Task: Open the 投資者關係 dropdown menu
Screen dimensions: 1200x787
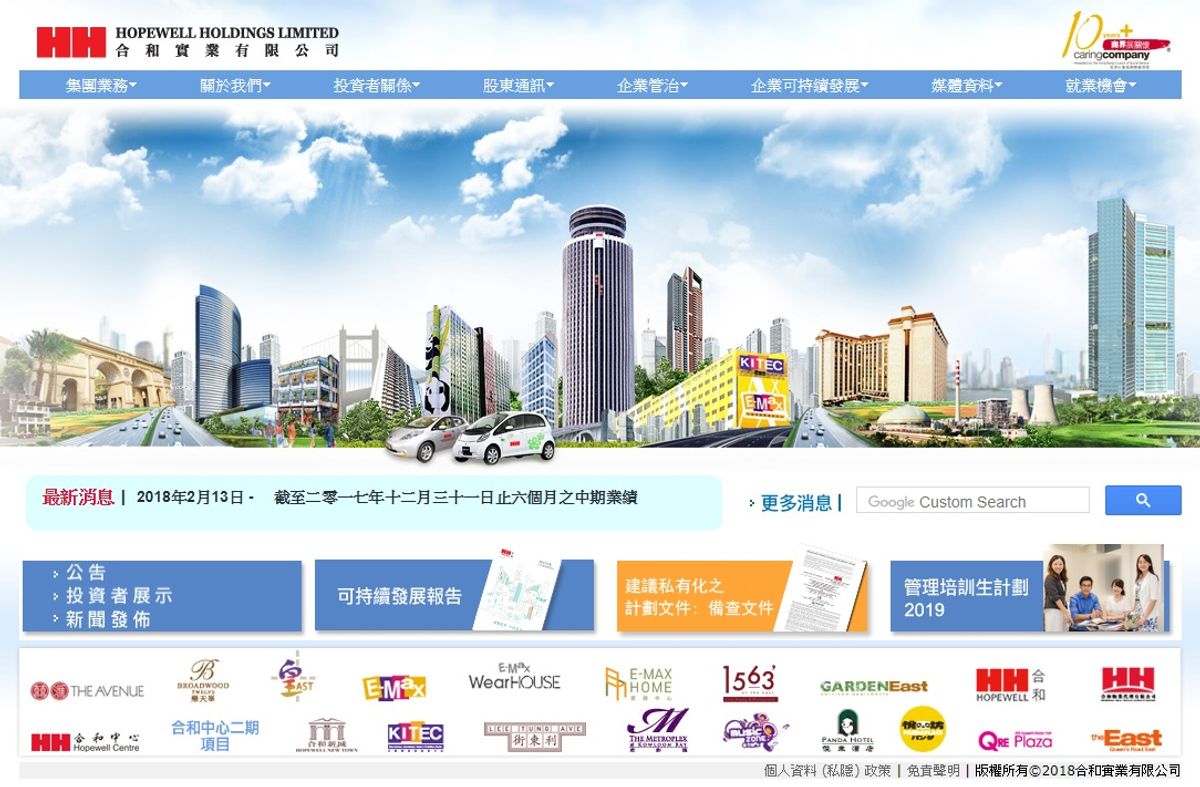Action: pos(377,86)
